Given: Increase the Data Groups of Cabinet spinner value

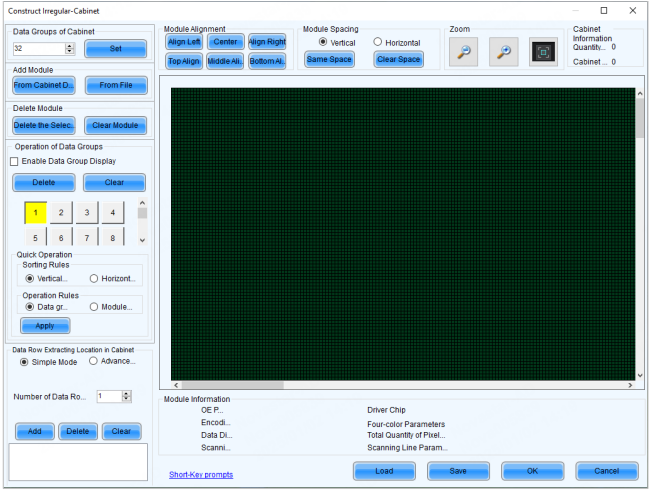Looking at the screenshot, I should [69, 44].
